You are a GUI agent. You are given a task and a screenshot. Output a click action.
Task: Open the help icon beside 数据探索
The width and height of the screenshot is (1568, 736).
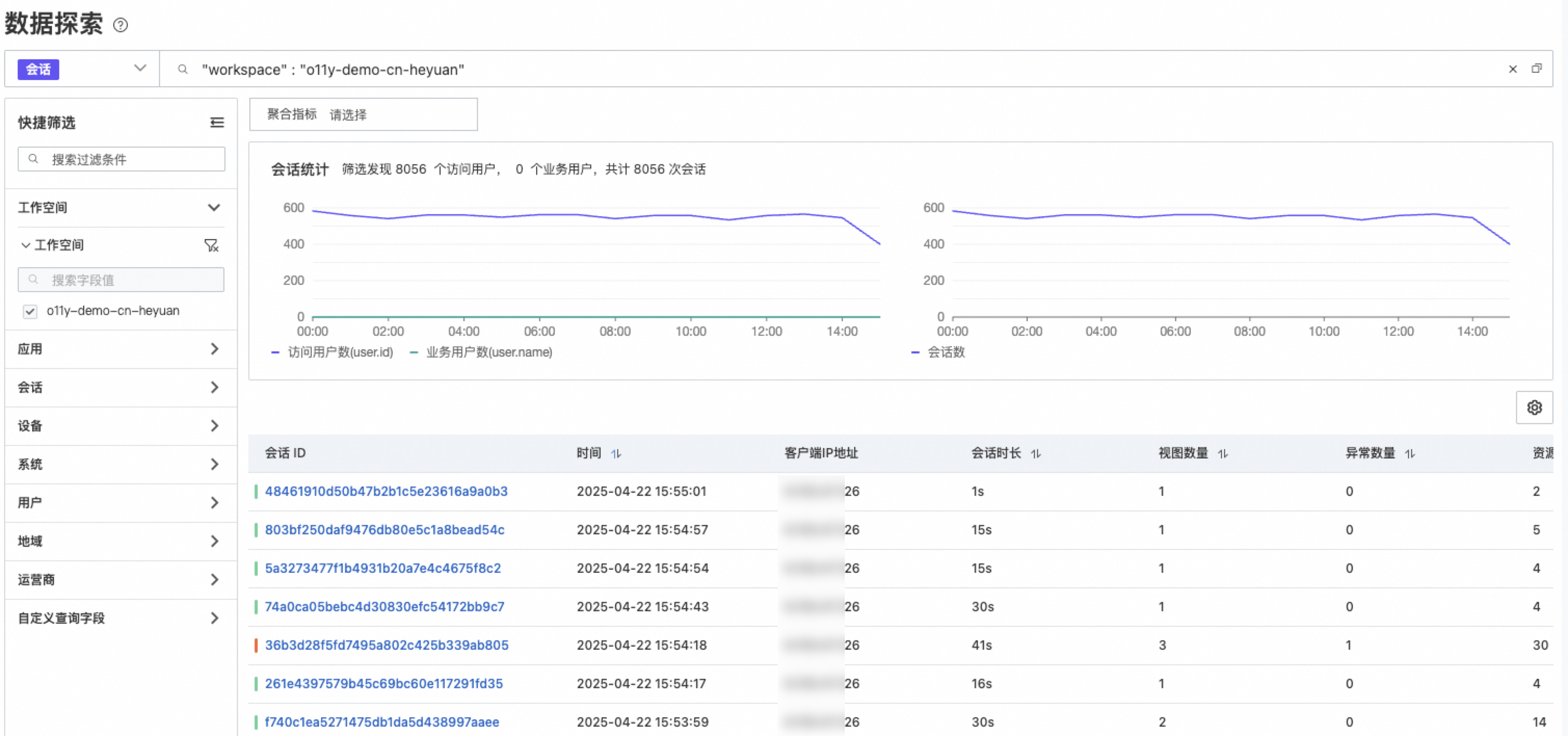click(x=121, y=25)
